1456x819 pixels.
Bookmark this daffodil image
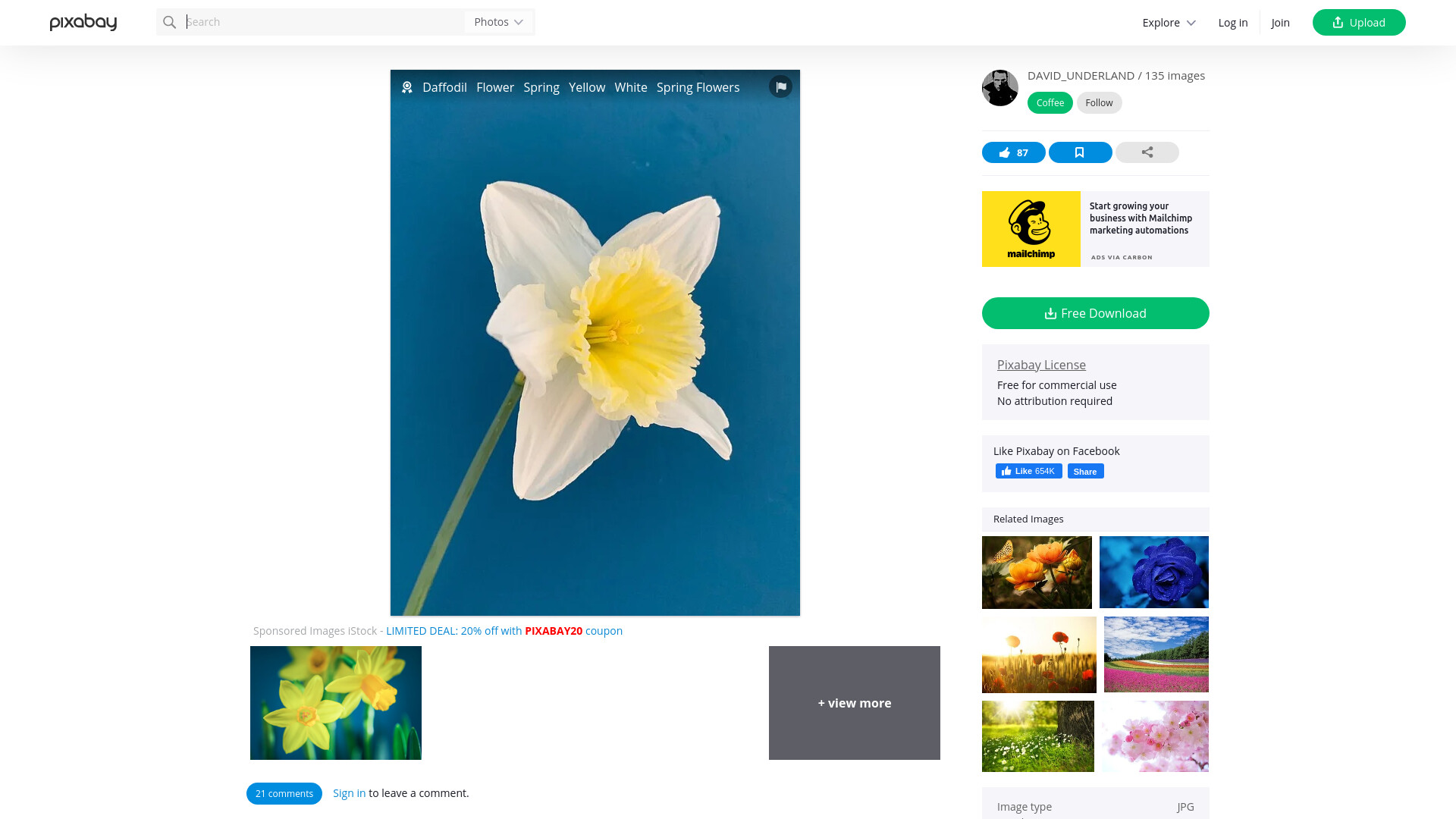(1080, 152)
